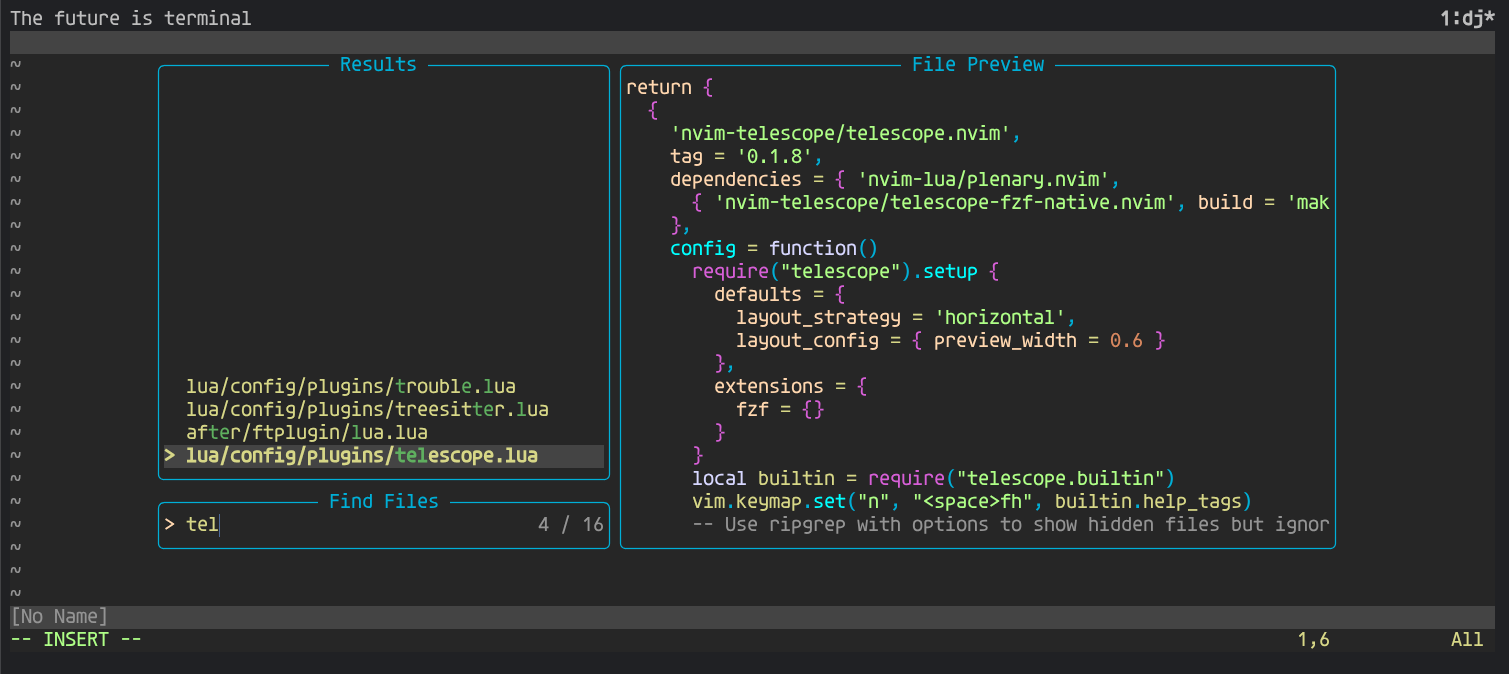Click the Find Files panel title
The width and height of the screenshot is (1509, 674).
384,501
